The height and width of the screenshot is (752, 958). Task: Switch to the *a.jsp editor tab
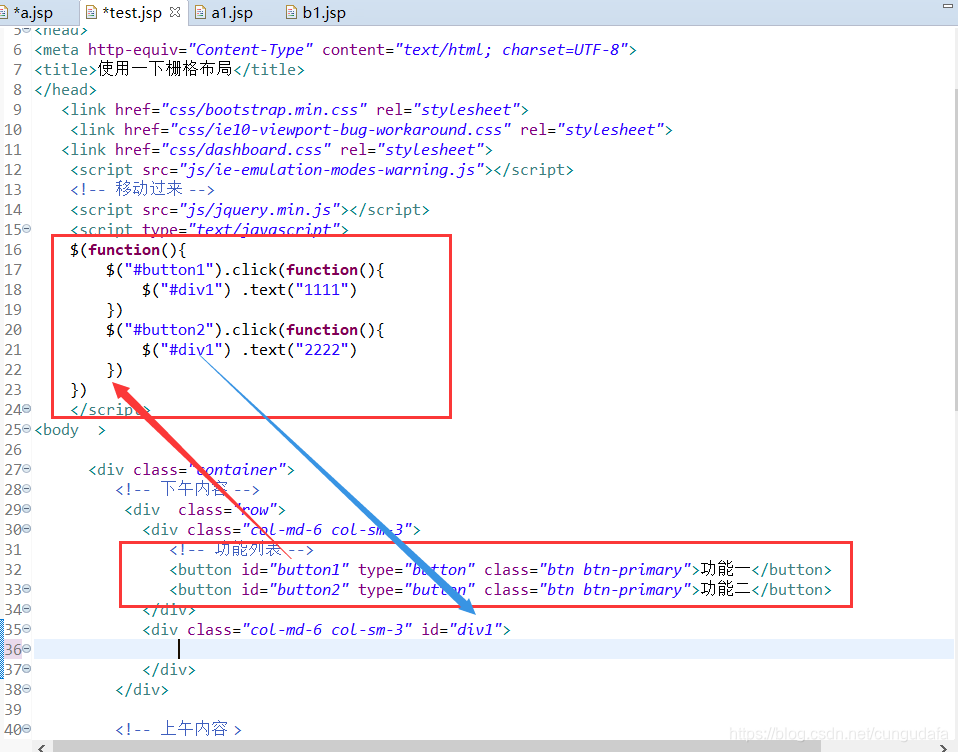[32, 12]
